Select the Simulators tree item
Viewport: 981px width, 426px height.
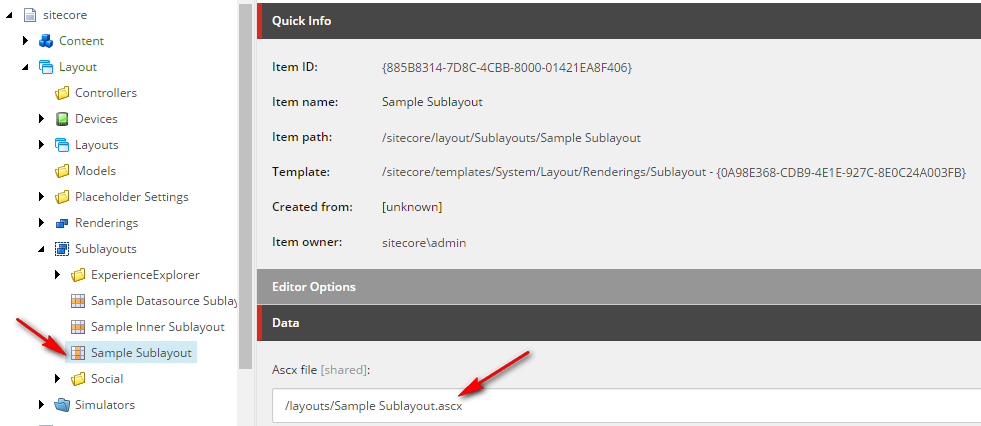[x=104, y=405]
